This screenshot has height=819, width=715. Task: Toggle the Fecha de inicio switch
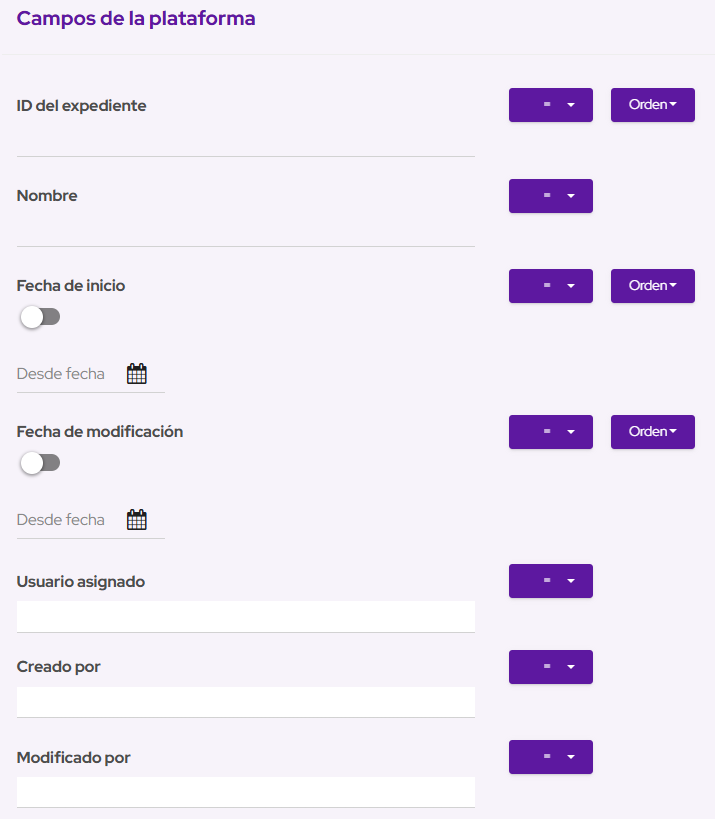[x=40, y=317]
